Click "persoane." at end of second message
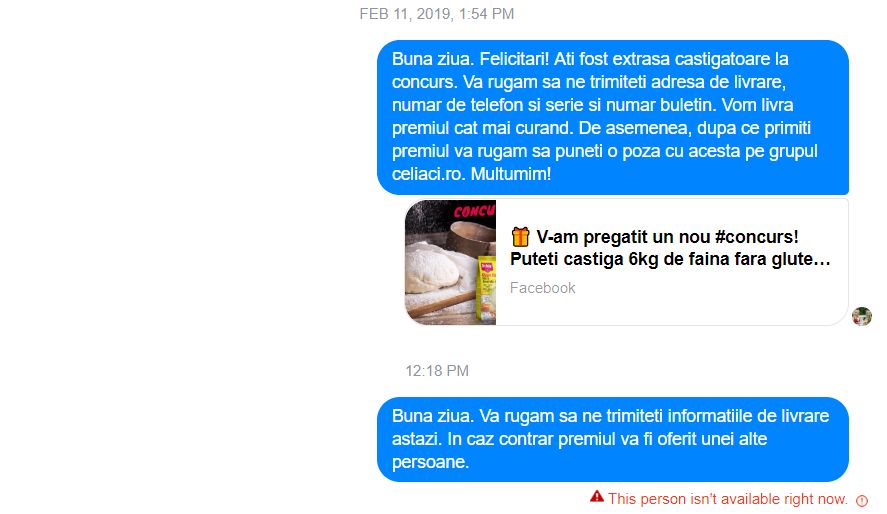Viewport: 887px width, 514px height. pos(430,462)
